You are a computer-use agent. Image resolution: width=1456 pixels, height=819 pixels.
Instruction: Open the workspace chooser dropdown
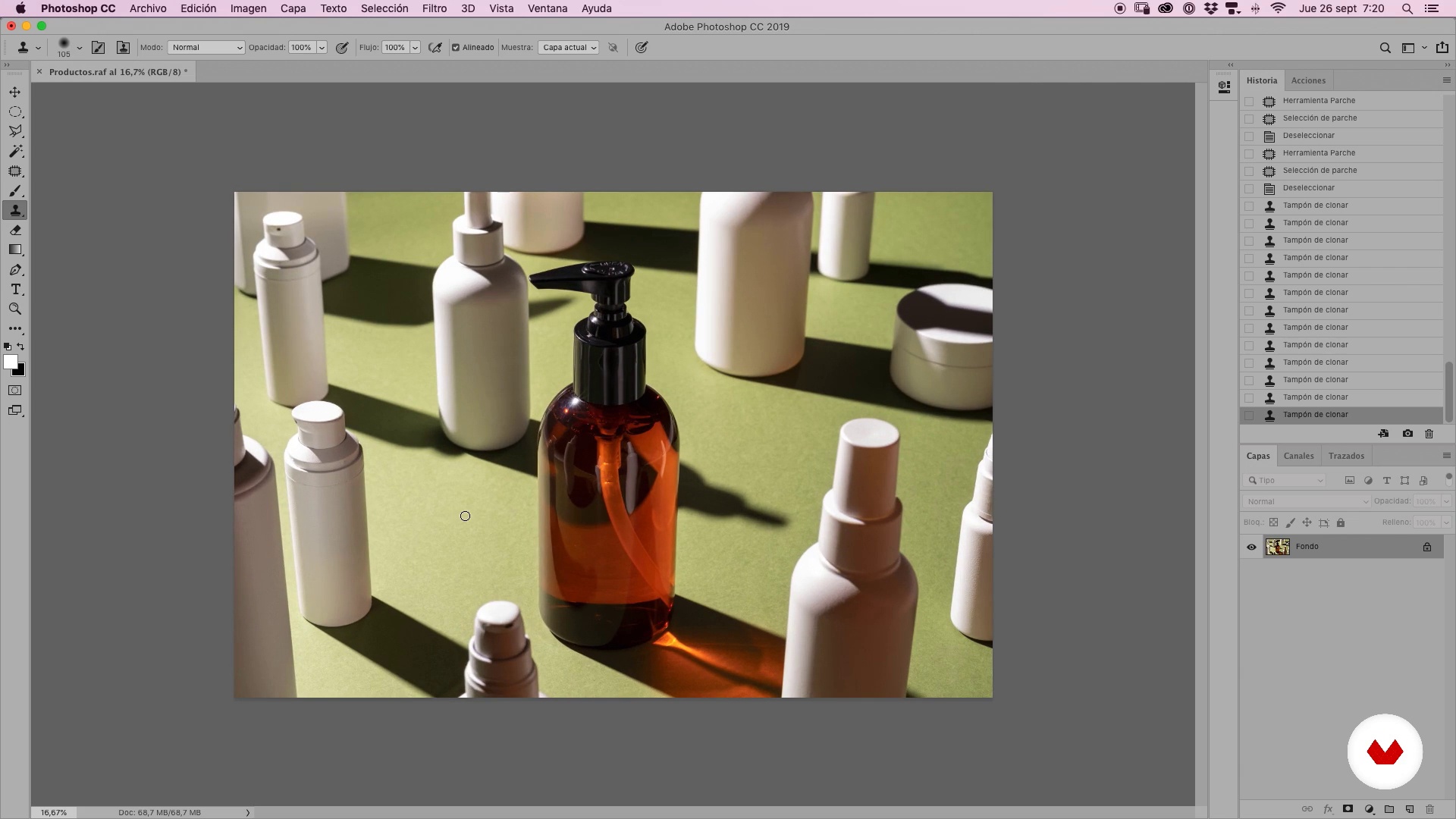tap(1414, 48)
